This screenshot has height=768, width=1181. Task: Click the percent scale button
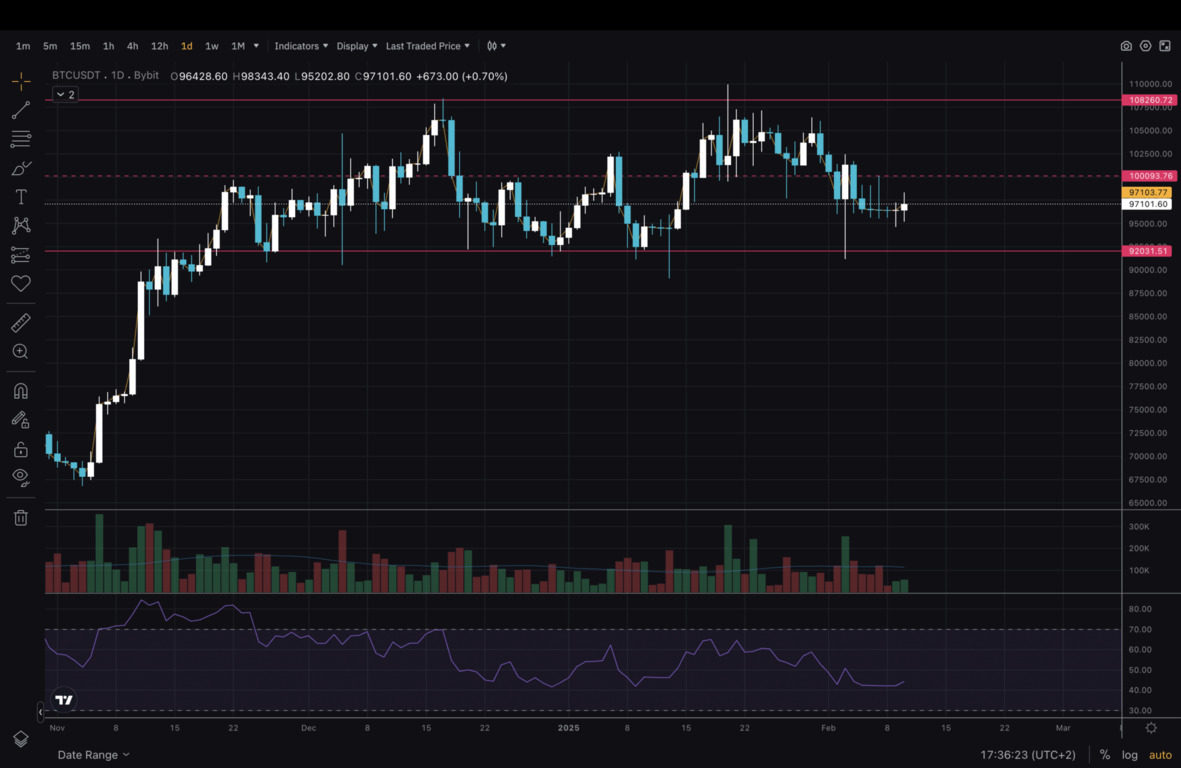coord(1104,754)
